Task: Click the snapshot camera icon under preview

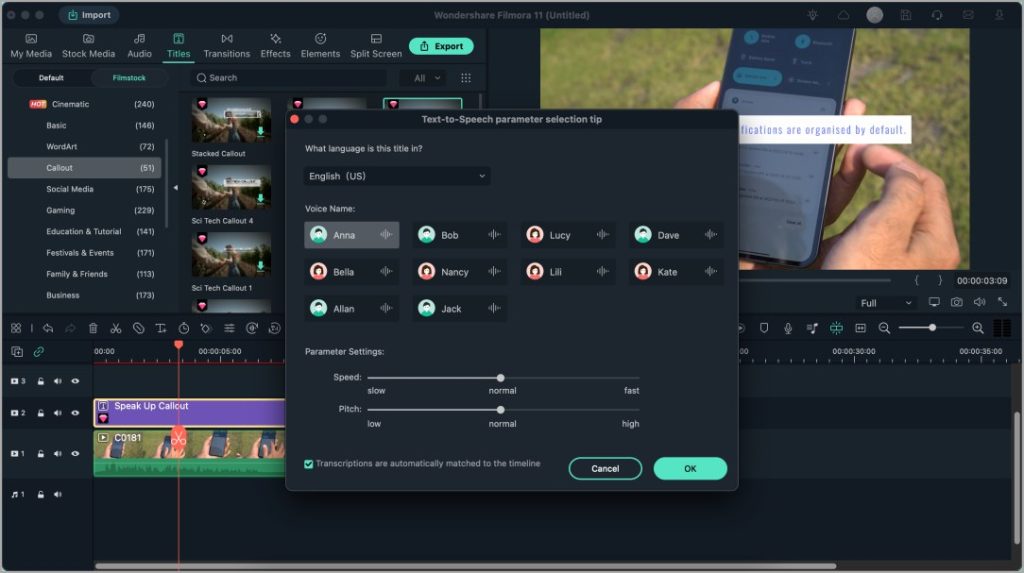Action: tap(956, 302)
